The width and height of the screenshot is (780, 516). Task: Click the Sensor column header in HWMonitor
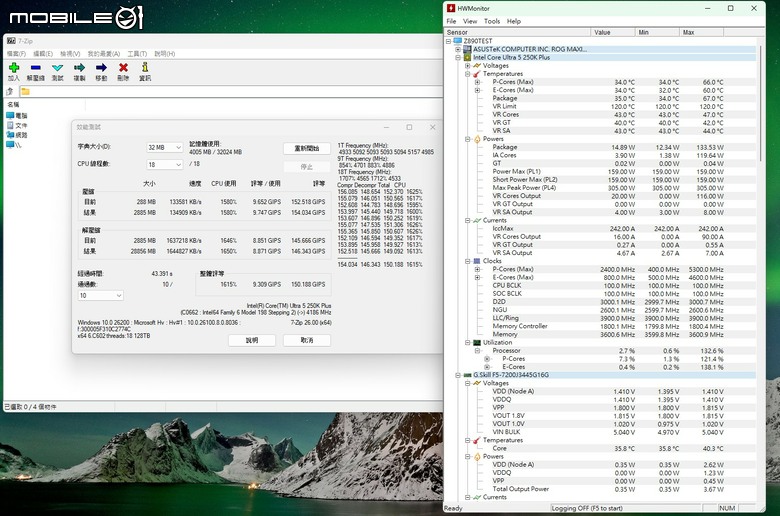tap(517, 32)
